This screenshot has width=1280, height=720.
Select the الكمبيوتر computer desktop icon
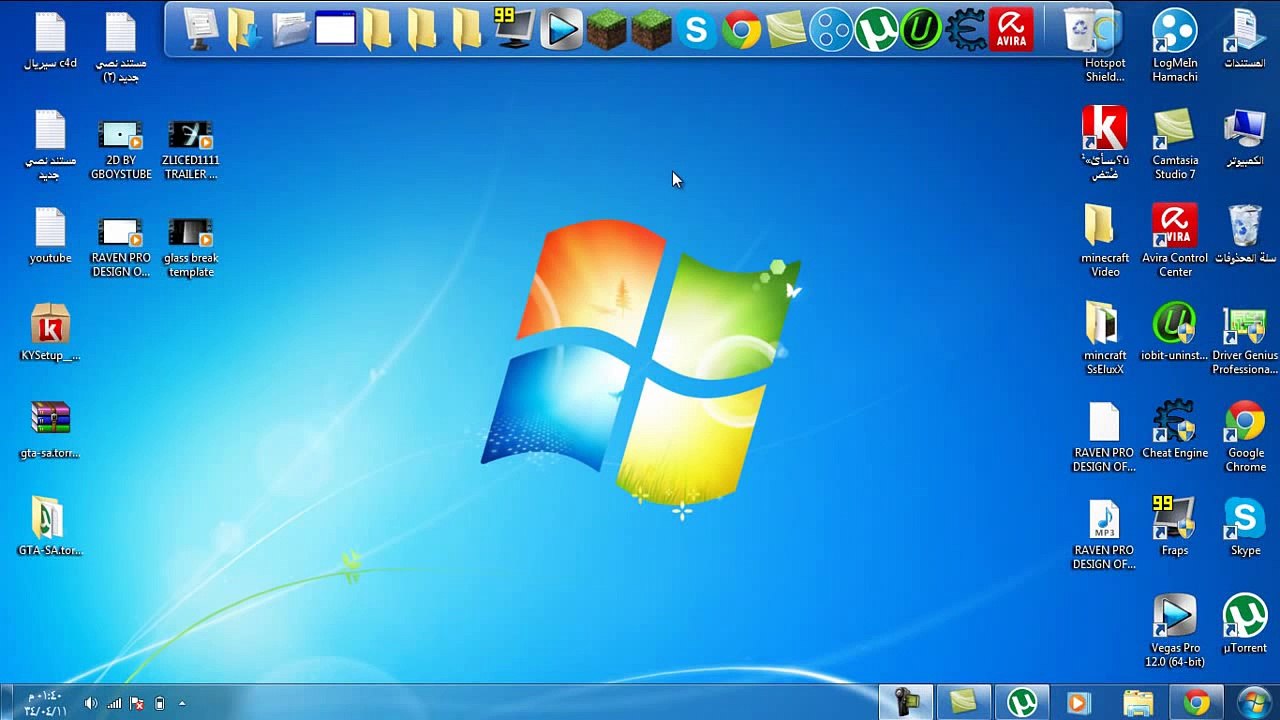pyautogui.click(x=1245, y=138)
